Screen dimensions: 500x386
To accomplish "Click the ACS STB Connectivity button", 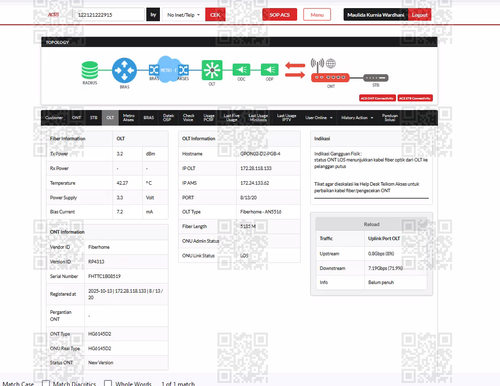I will tap(415, 98).
